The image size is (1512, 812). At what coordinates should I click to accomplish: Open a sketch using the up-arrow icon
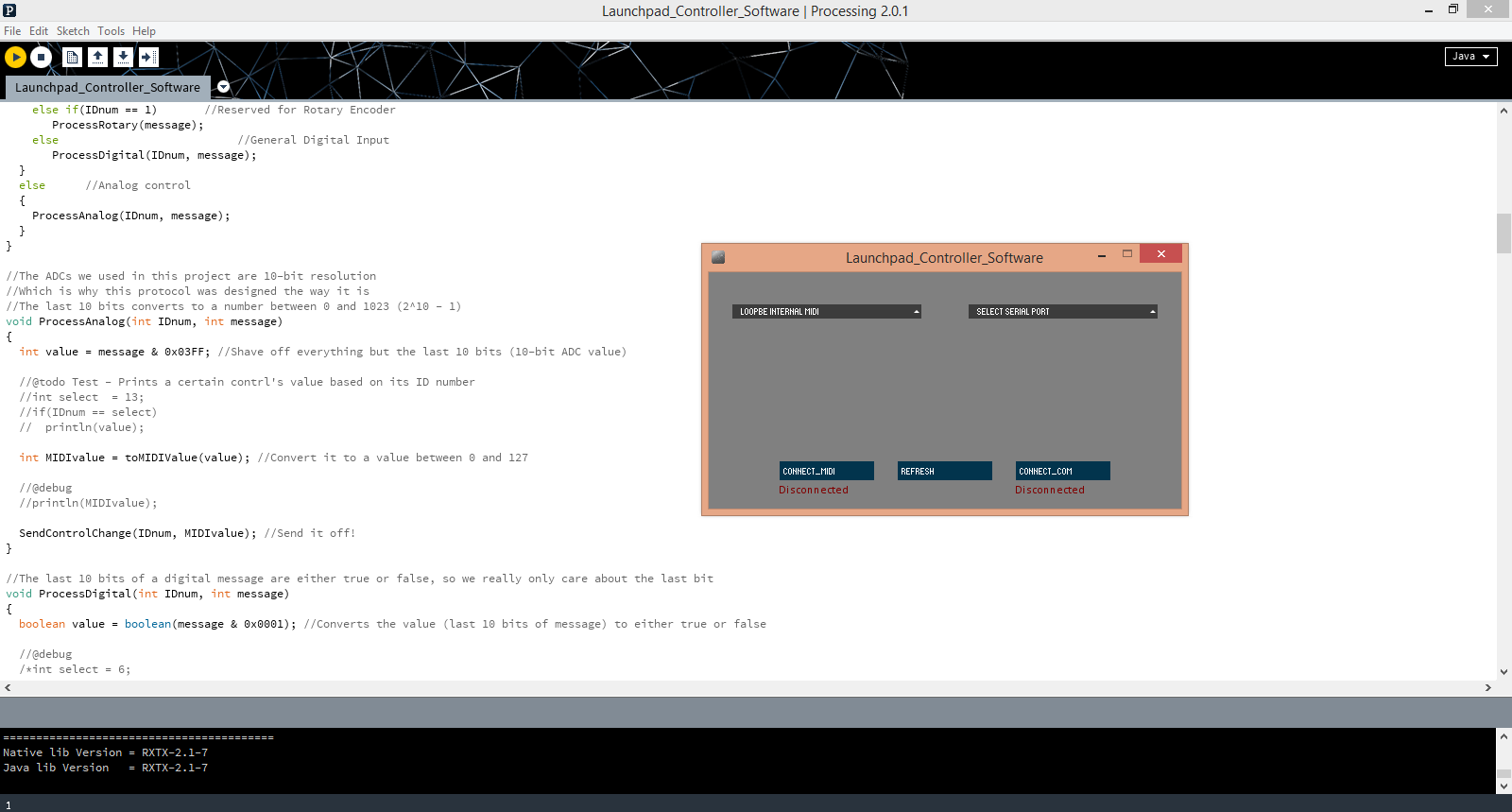(97, 57)
